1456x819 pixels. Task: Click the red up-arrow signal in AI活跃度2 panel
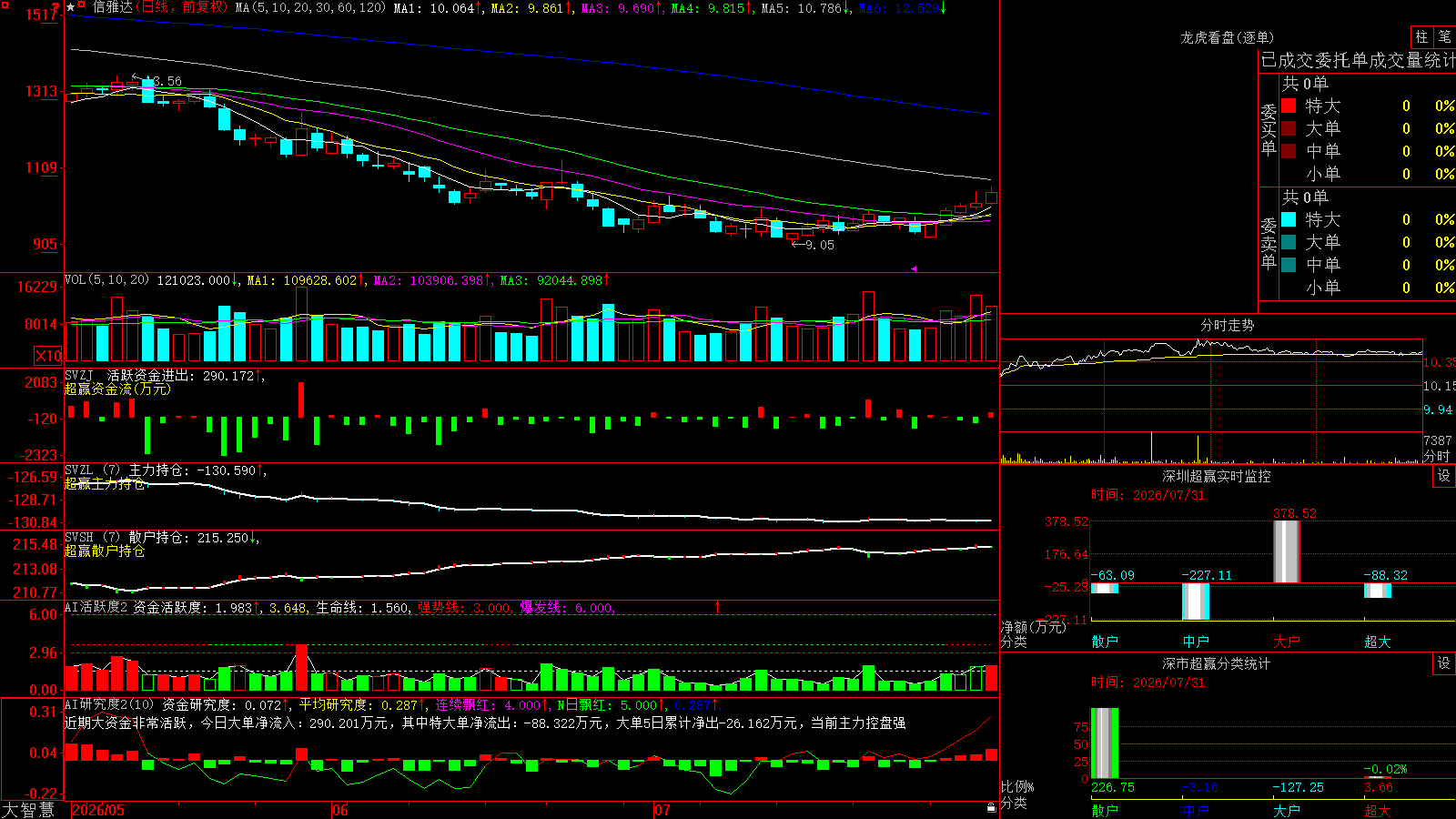(717, 606)
